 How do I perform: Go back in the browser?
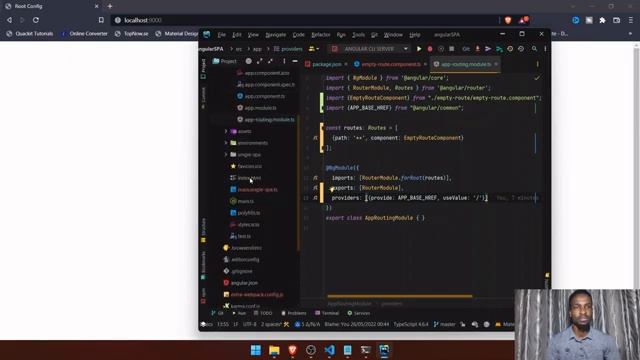pyautogui.click(x=9, y=20)
